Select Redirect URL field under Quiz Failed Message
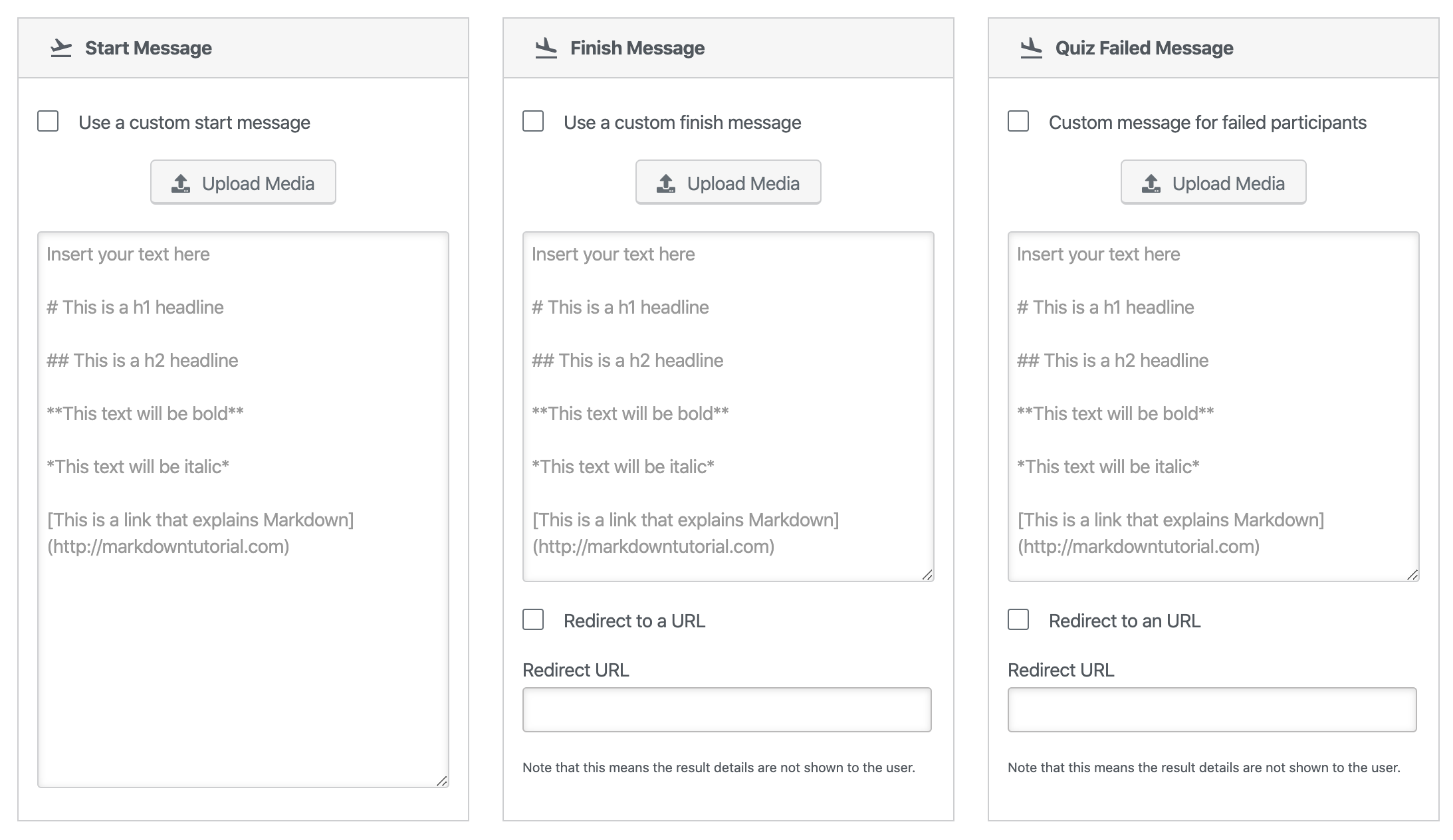 pos(1212,710)
